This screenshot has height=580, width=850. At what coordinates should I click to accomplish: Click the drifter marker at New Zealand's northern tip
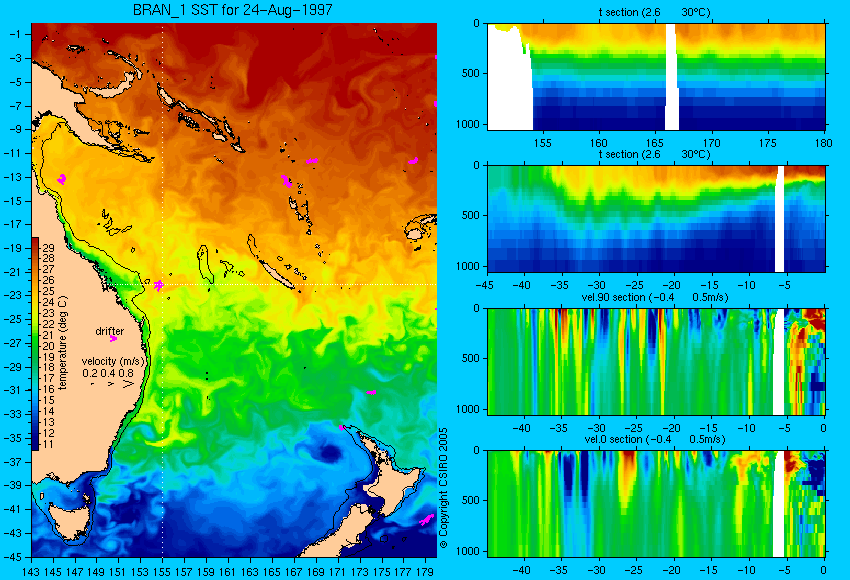[x=342, y=427]
